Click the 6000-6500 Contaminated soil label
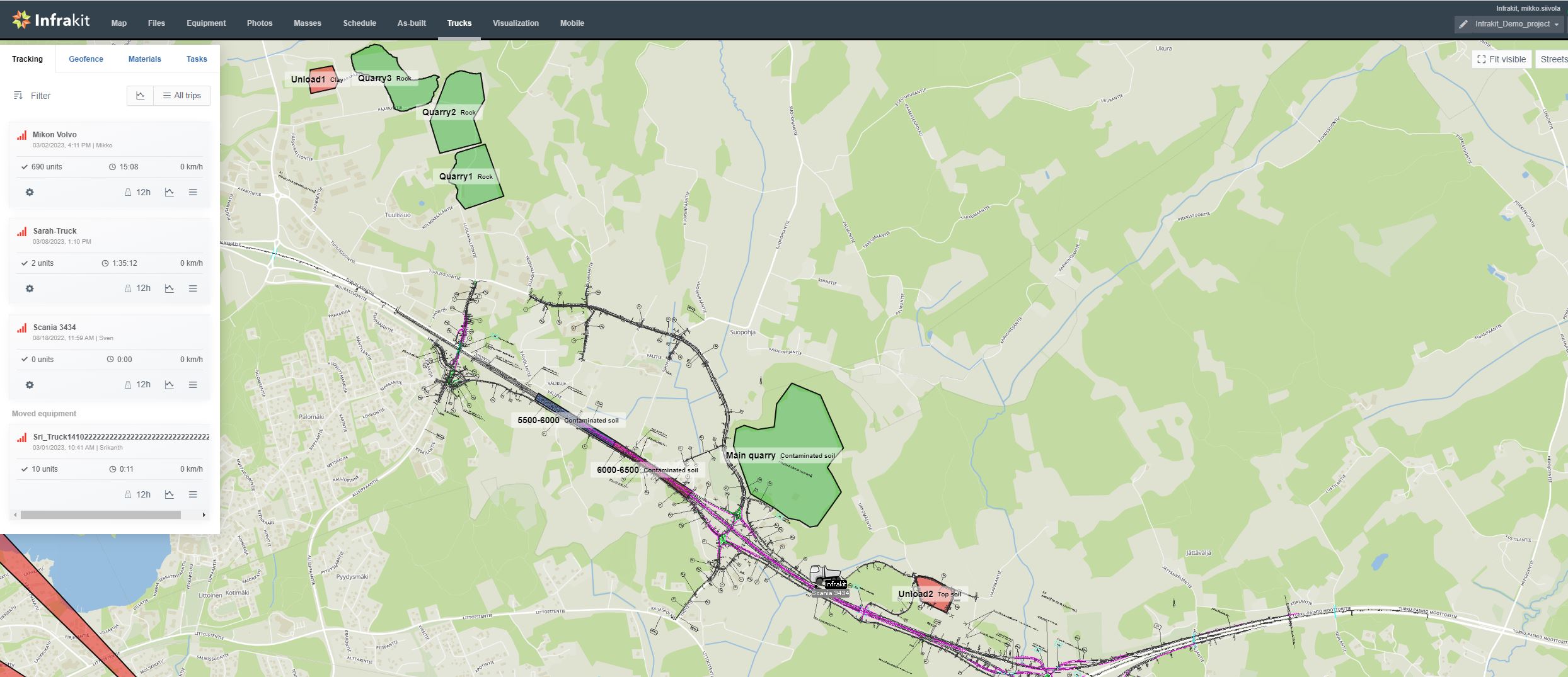The width and height of the screenshot is (1568, 677). (x=647, y=470)
